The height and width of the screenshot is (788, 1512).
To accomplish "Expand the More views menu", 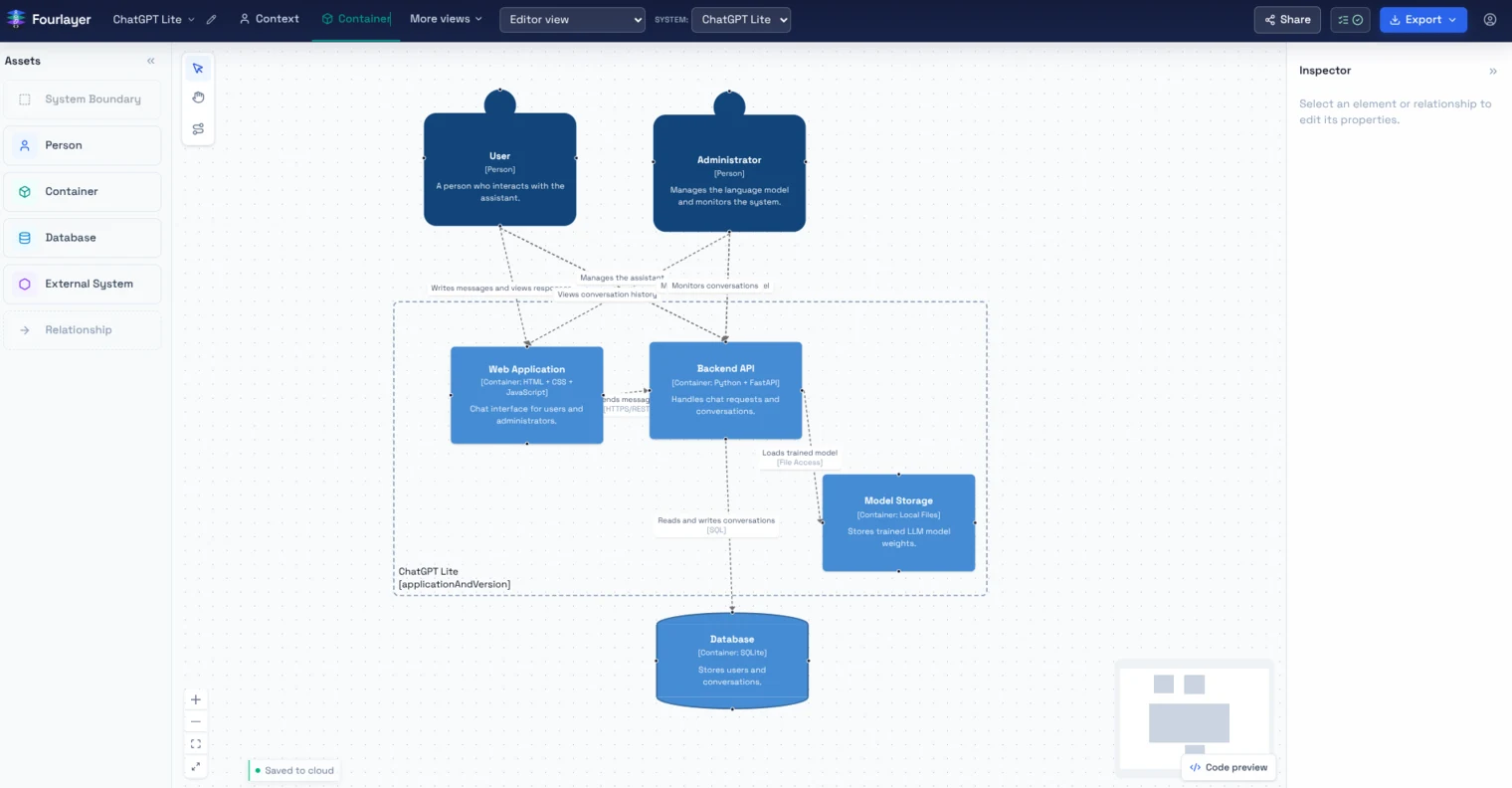I will [x=446, y=19].
